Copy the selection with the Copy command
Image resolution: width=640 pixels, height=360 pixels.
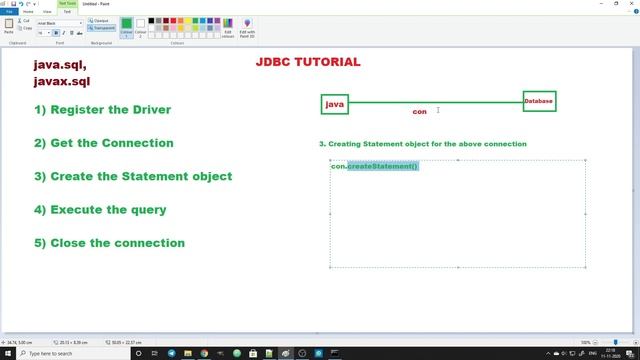(24, 28)
